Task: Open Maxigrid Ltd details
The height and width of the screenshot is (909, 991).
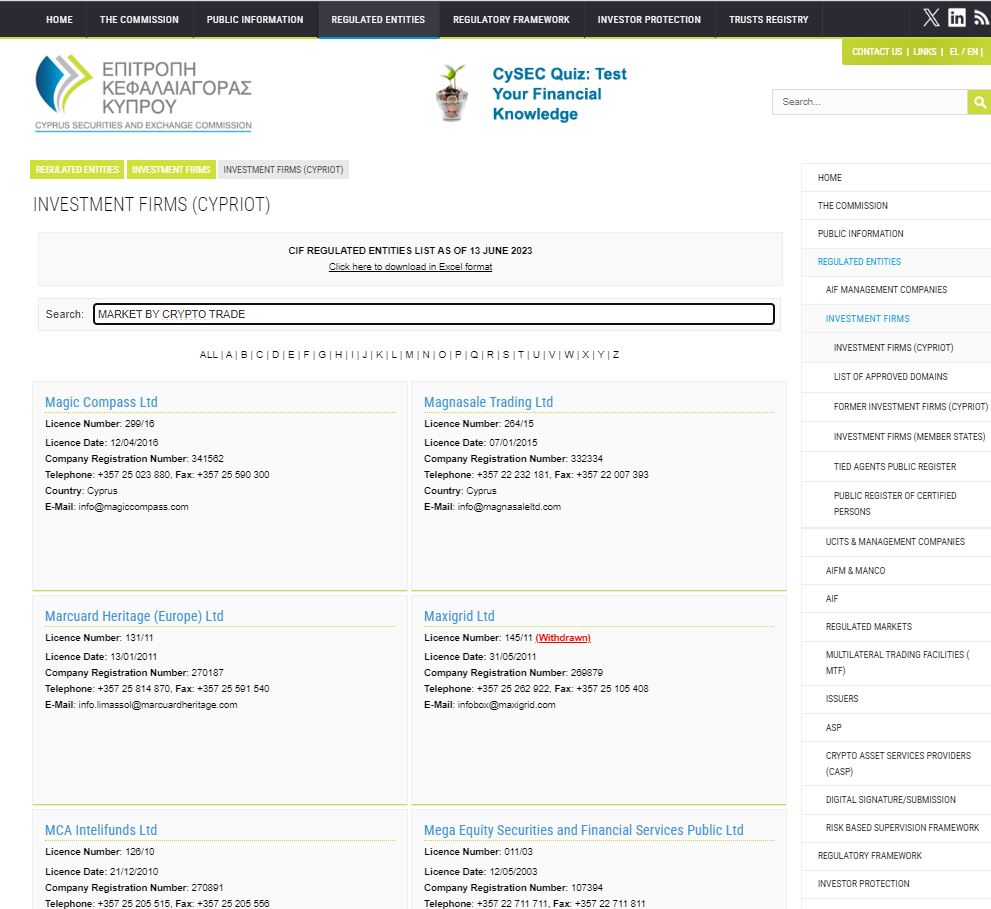Action: pyautogui.click(x=459, y=616)
